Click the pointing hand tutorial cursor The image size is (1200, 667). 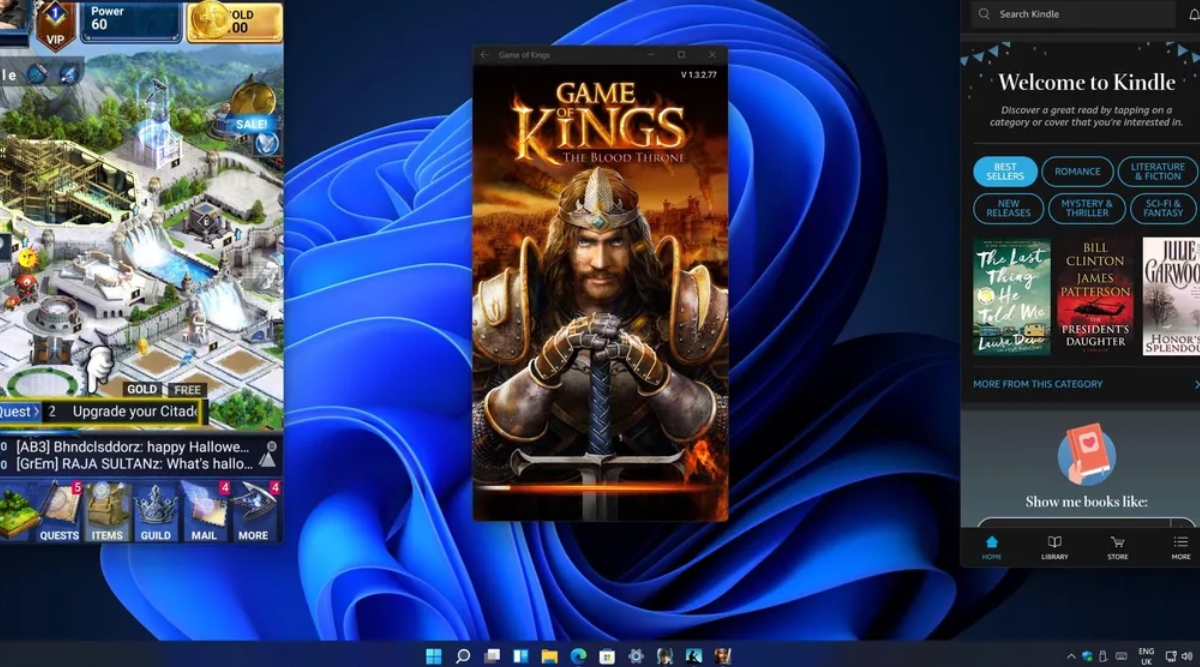pos(97,368)
